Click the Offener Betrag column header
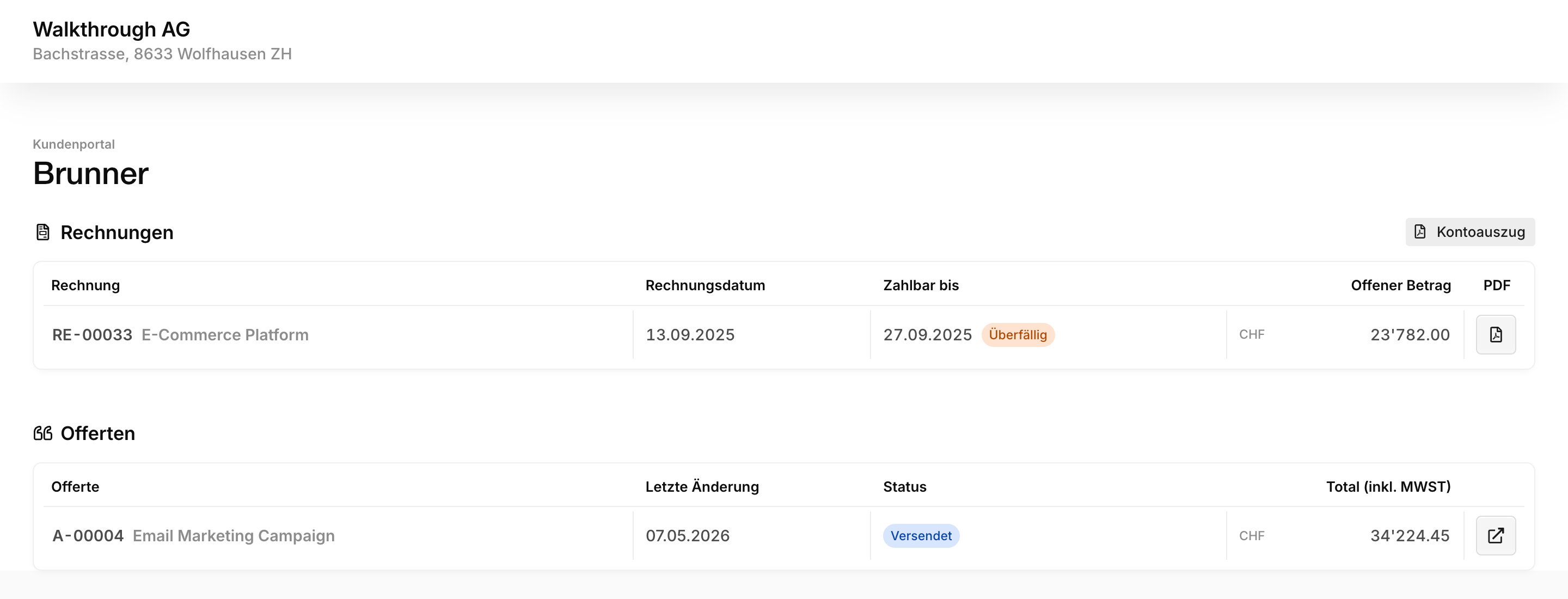 (x=1401, y=285)
